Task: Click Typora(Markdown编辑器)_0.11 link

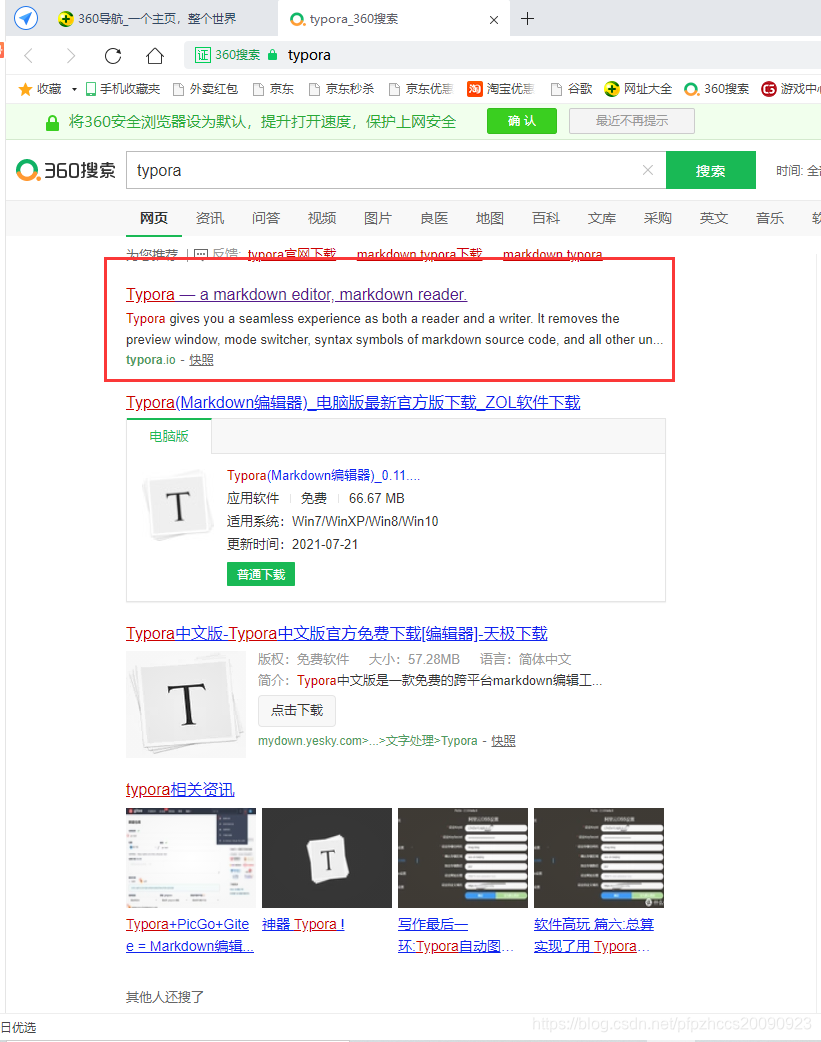Action: (323, 476)
